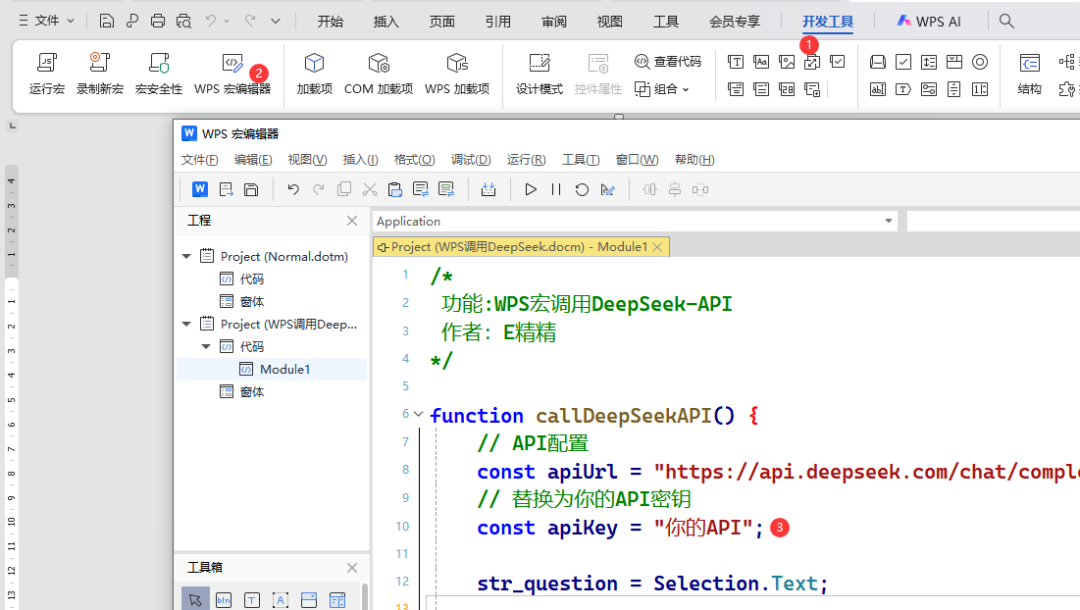Run the macro with the Play button
1080x610 pixels.
(x=530, y=189)
